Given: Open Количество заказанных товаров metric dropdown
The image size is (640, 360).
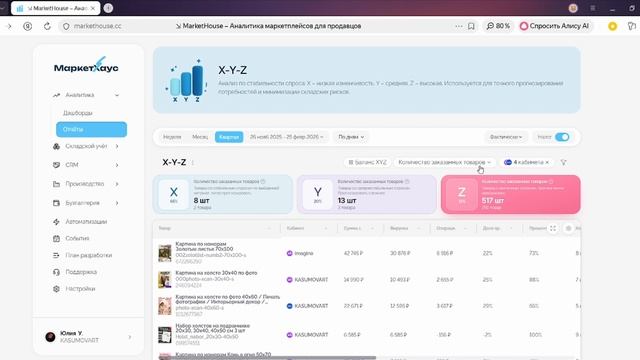Looking at the screenshot, I should pos(445,162).
